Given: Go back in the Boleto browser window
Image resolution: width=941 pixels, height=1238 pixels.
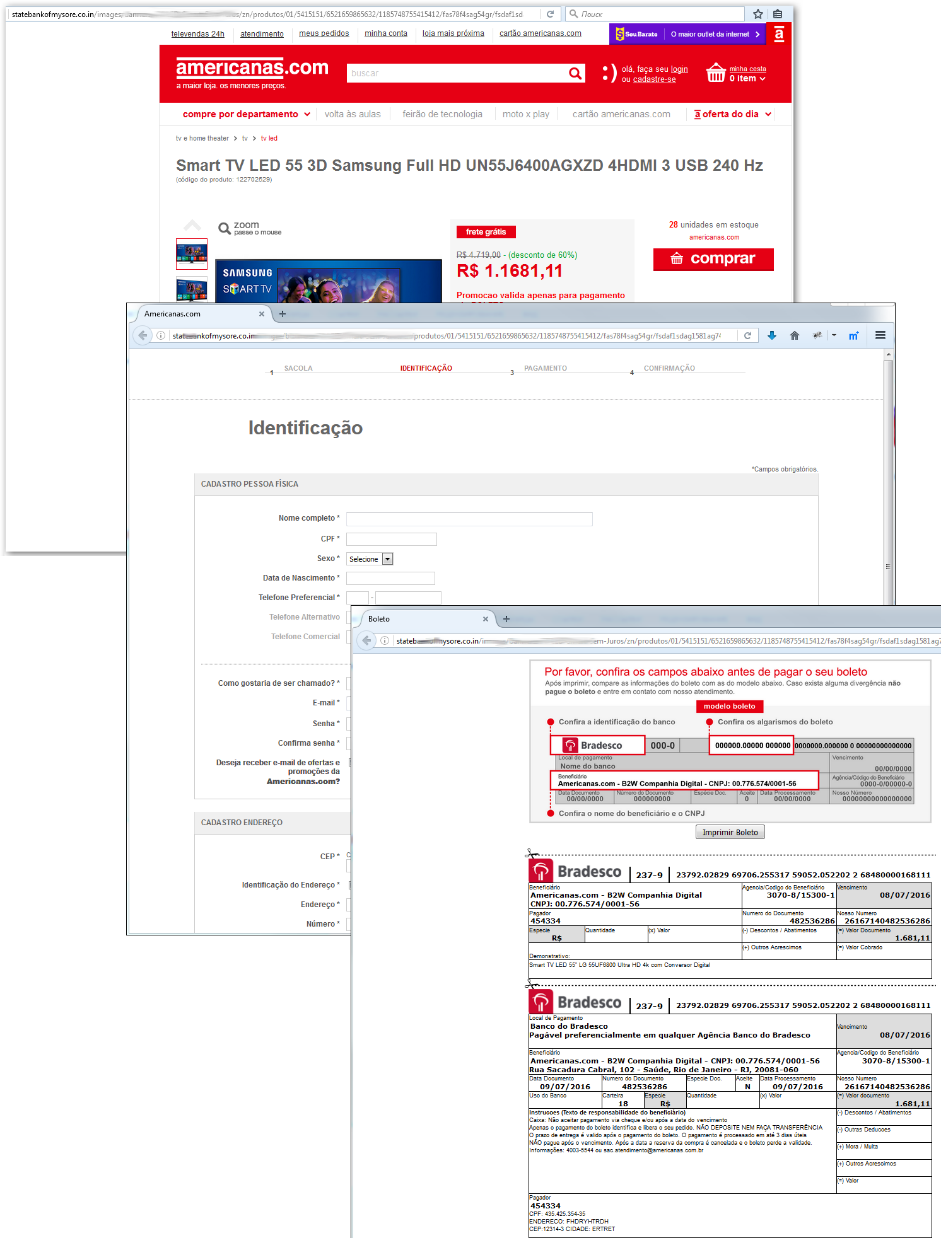Looking at the screenshot, I should 368,641.
